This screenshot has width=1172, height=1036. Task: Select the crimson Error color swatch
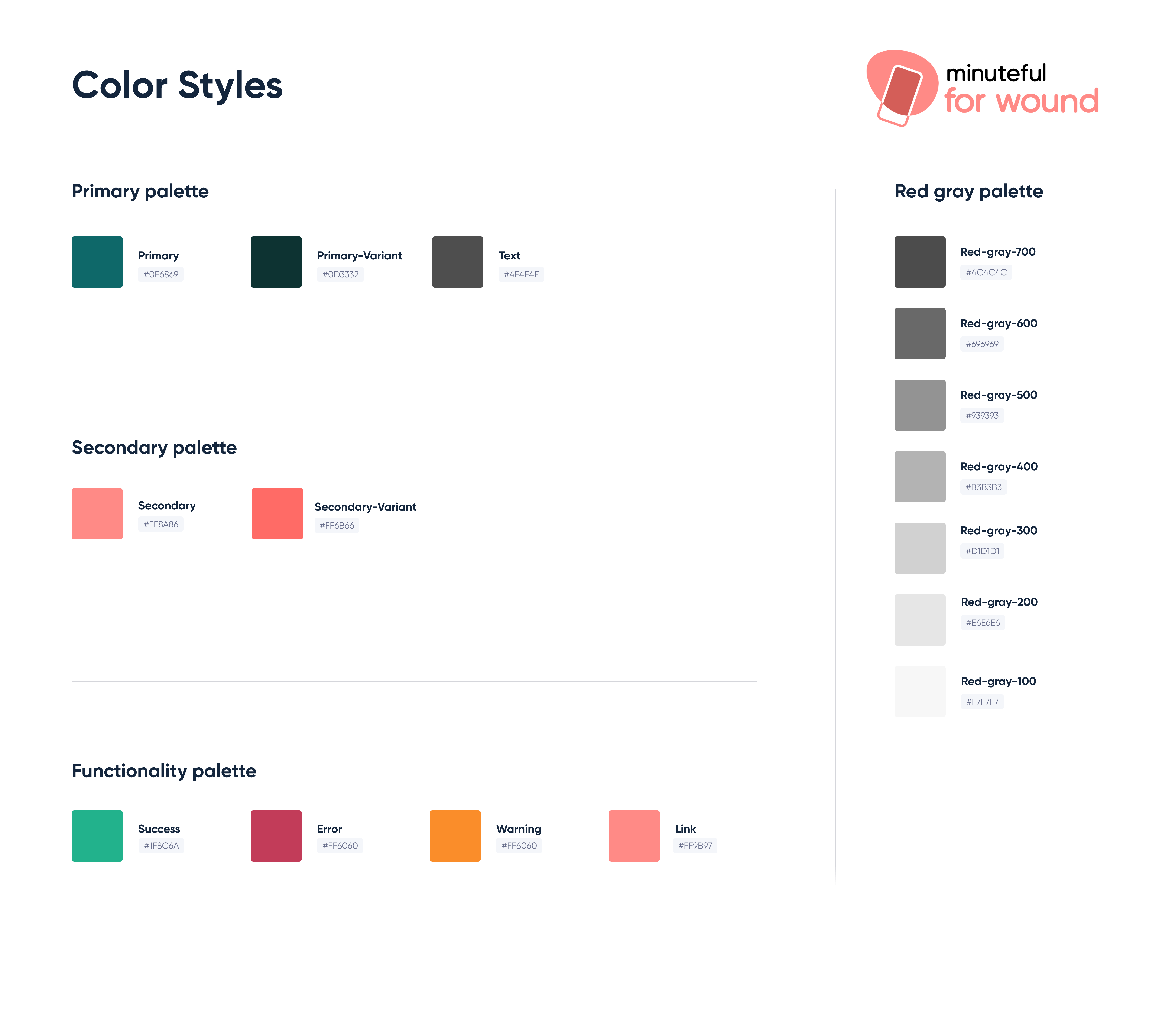[276, 836]
